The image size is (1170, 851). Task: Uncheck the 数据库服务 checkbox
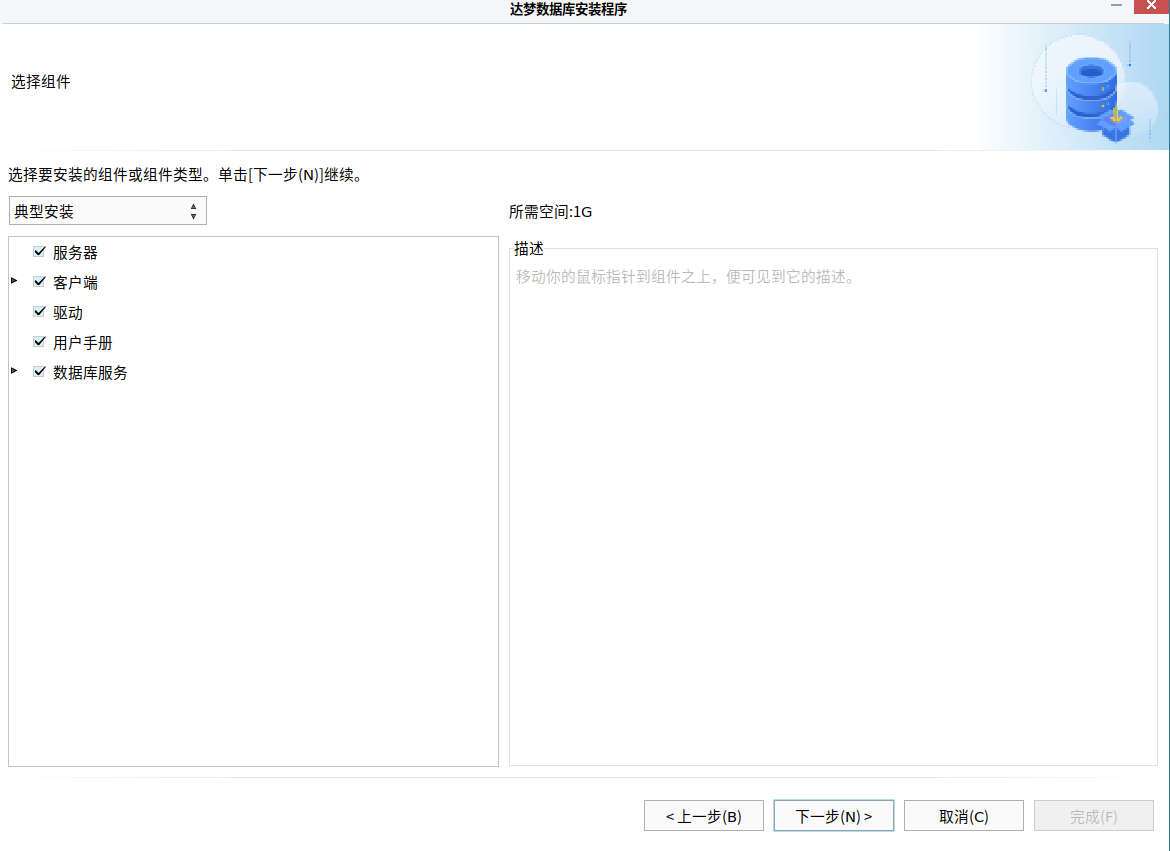click(40, 372)
